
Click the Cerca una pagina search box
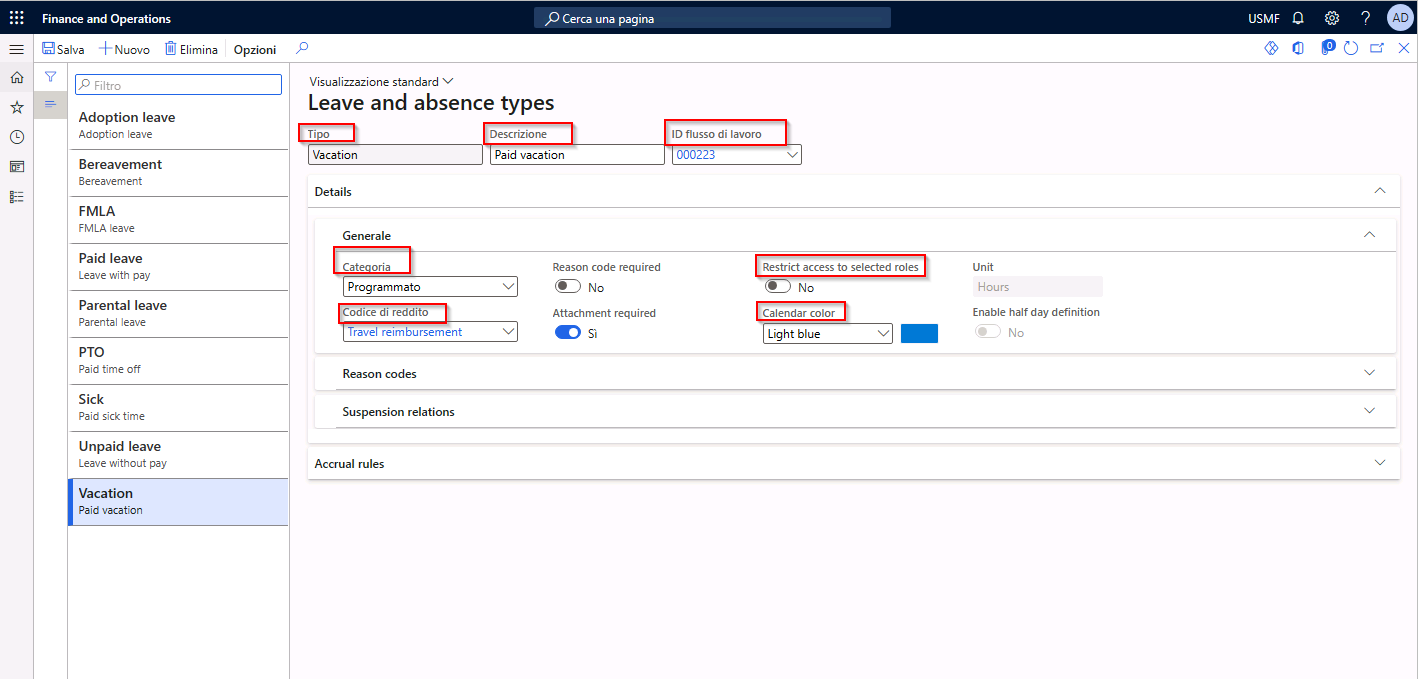click(712, 18)
